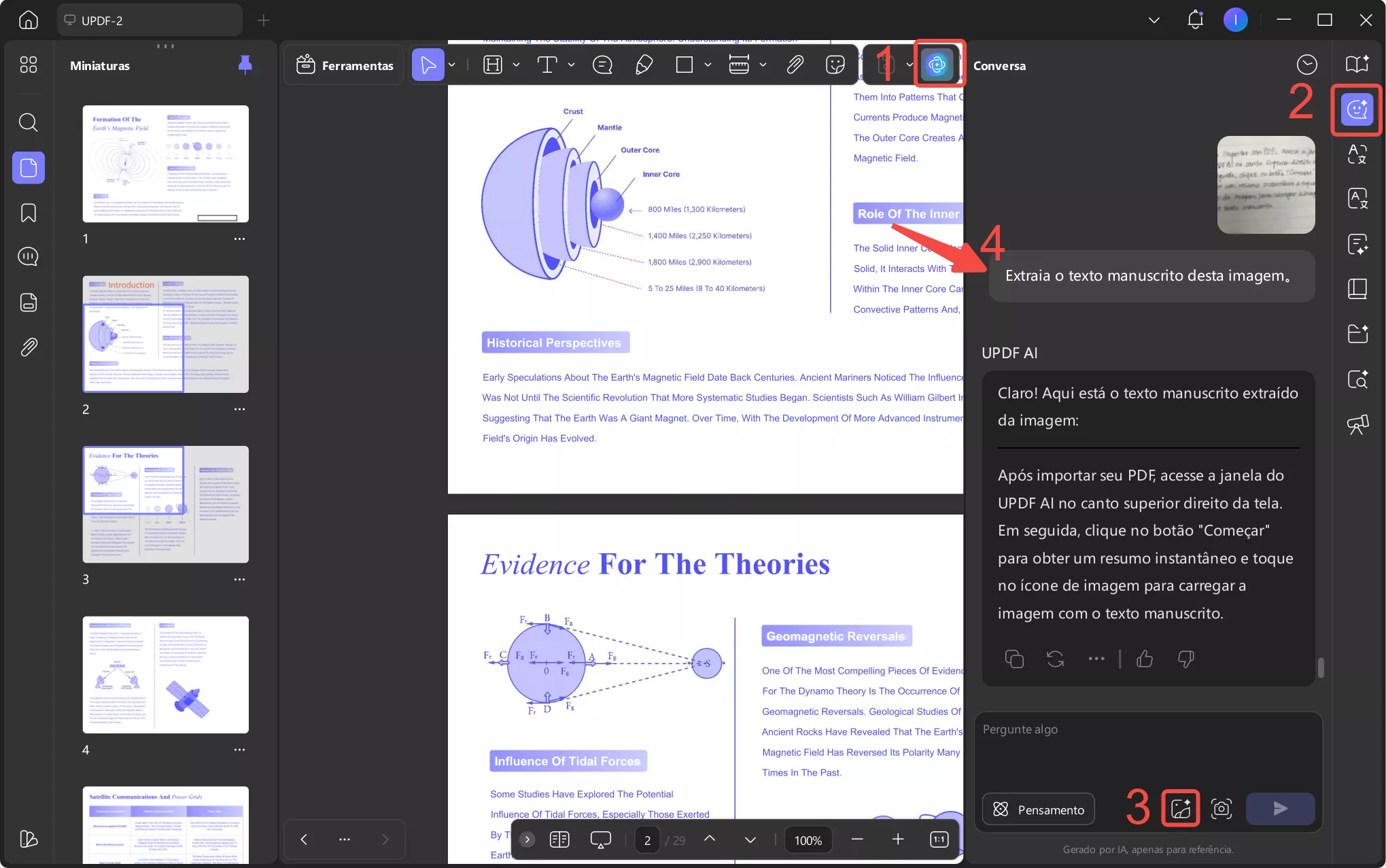Open the 100% zoom level dropdown
The height and width of the screenshot is (868, 1386).
(808, 840)
